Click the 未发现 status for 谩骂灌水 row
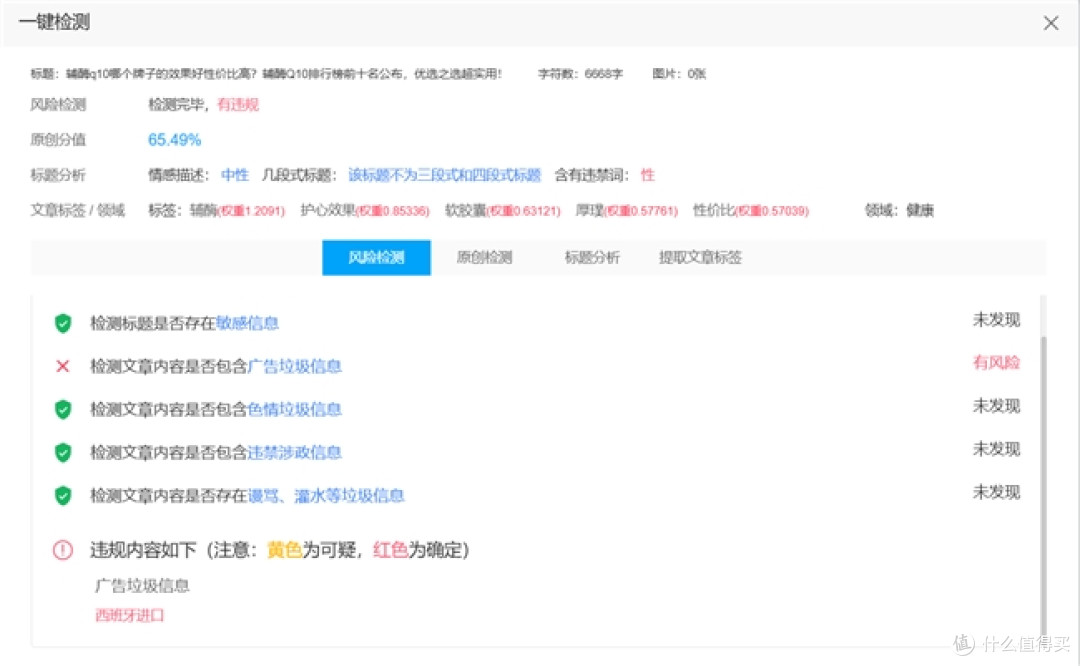 [x=996, y=492]
